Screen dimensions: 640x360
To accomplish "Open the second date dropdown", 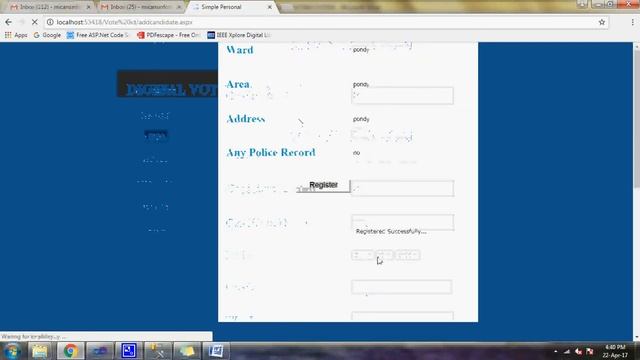I will point(384,255).
